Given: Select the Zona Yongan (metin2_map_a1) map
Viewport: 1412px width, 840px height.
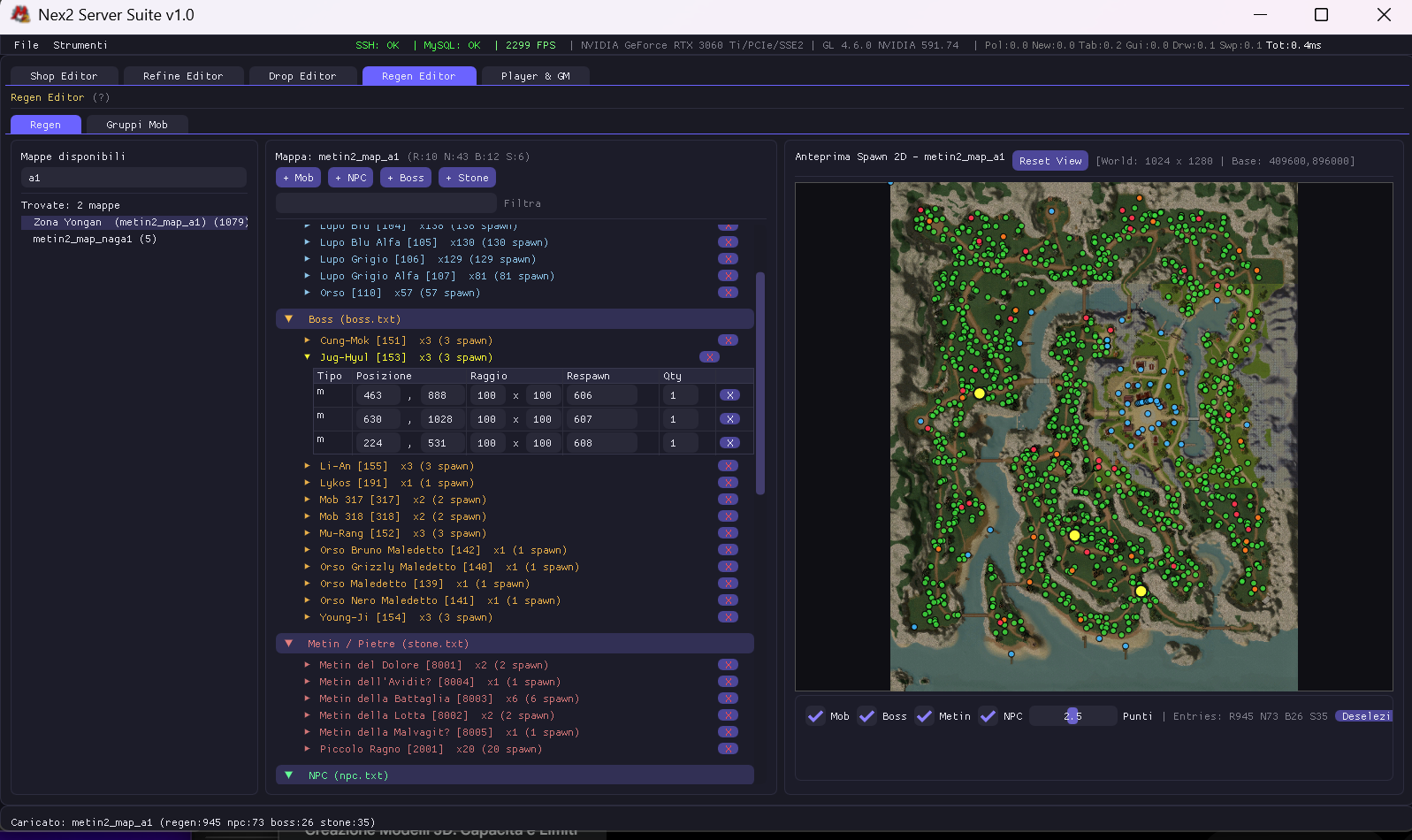Looking at the screenshot, I should [134, 222].
